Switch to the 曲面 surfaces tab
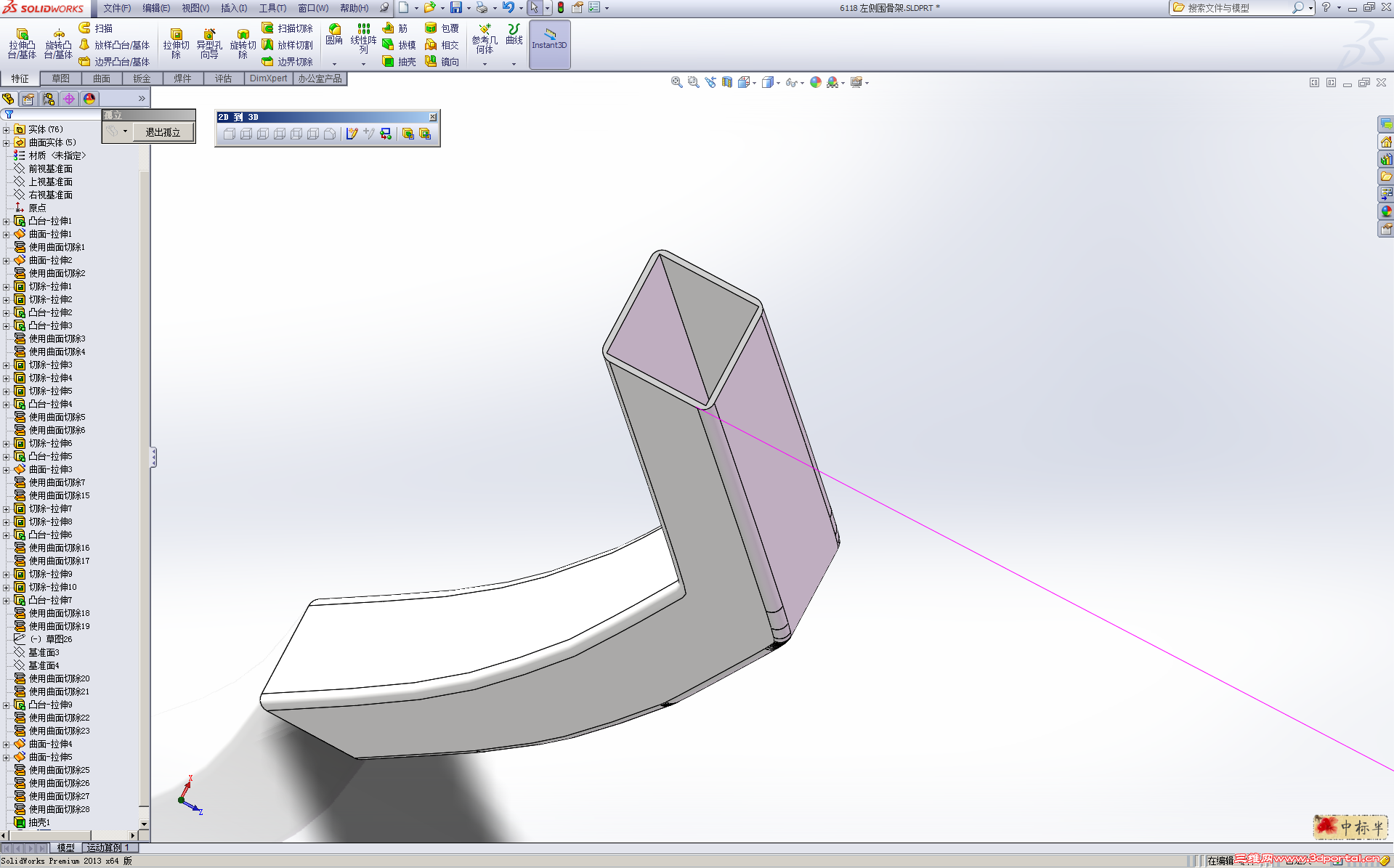The height and width of the screenshot is (868, 1394). [102, 78]
